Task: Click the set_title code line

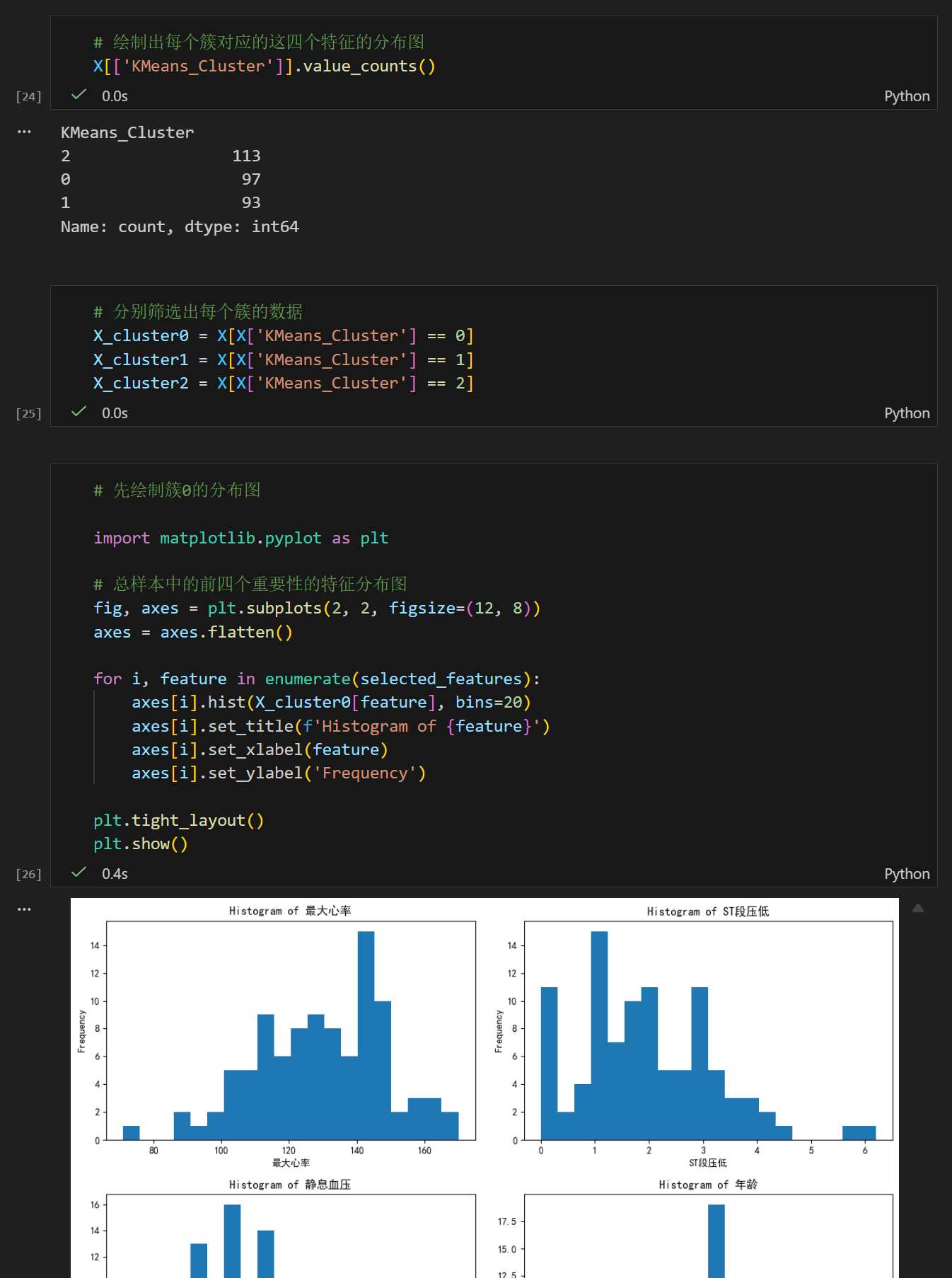Action: point(341,726)
